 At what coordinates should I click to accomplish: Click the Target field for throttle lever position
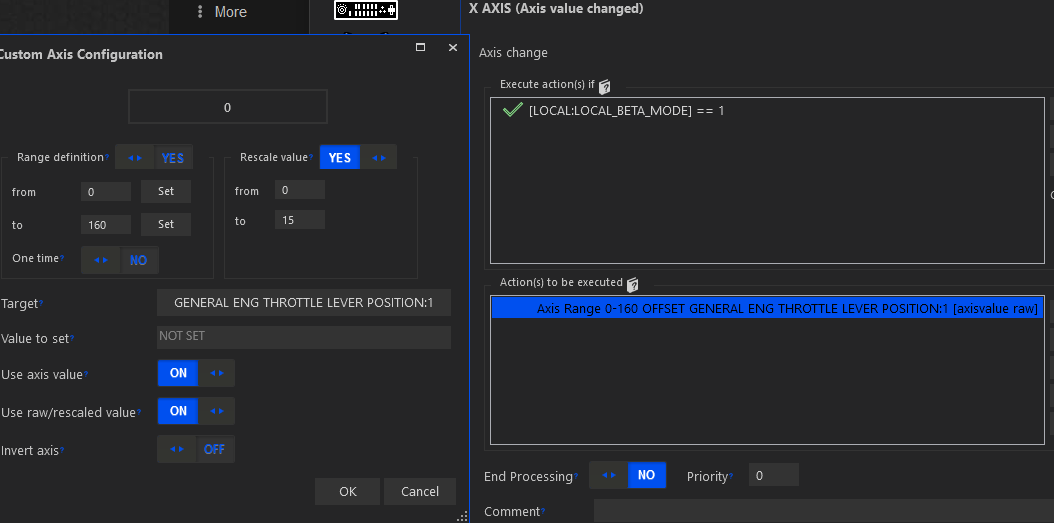click(x=304, y=303)
